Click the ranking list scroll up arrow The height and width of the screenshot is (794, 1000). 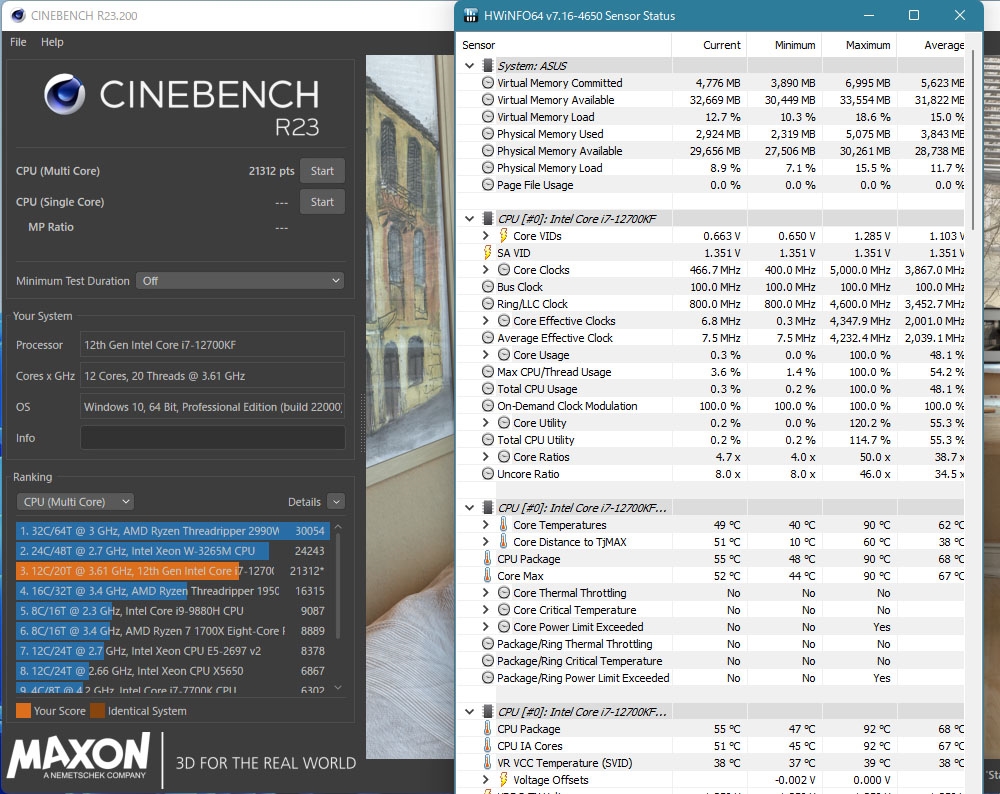tap(338, 527)
